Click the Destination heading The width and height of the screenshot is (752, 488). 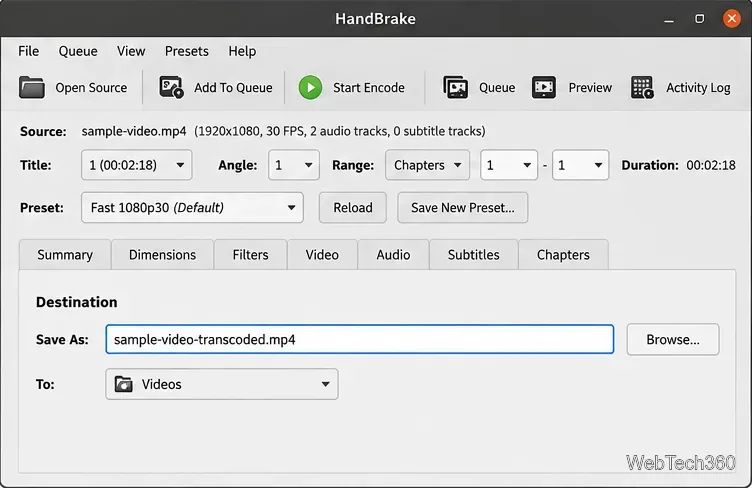77,302
